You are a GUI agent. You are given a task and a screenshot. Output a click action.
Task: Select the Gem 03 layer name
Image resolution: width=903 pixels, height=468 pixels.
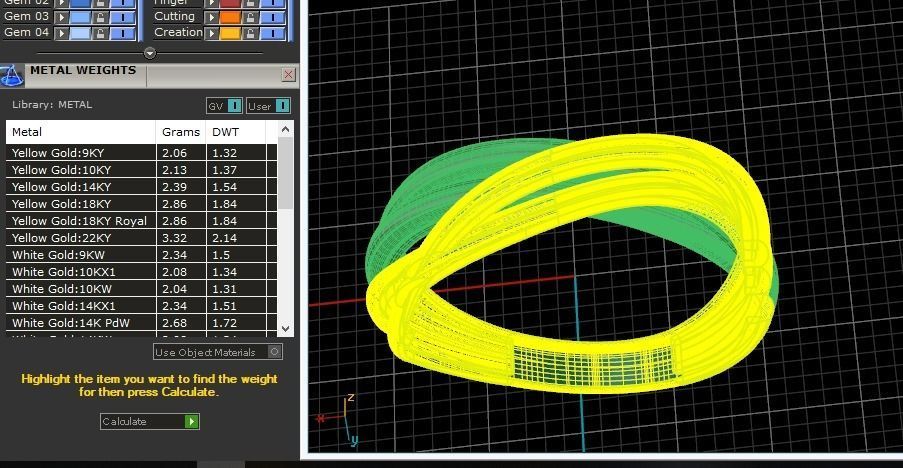tap(26, 17)
